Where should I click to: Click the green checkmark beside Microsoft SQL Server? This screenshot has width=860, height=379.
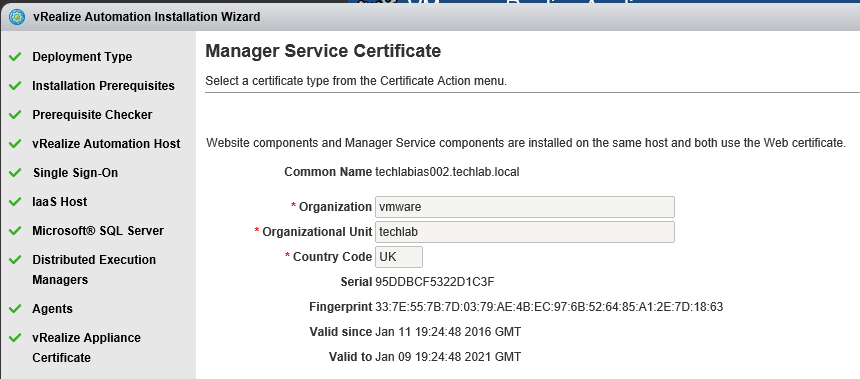(x=15, y=231)
